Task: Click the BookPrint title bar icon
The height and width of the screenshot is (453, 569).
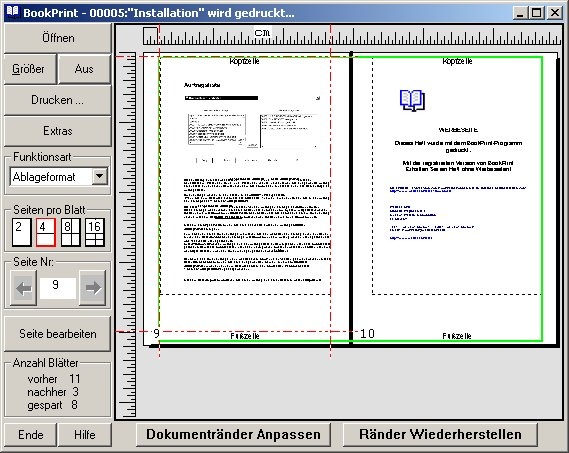Action: (x=13, y=12)
